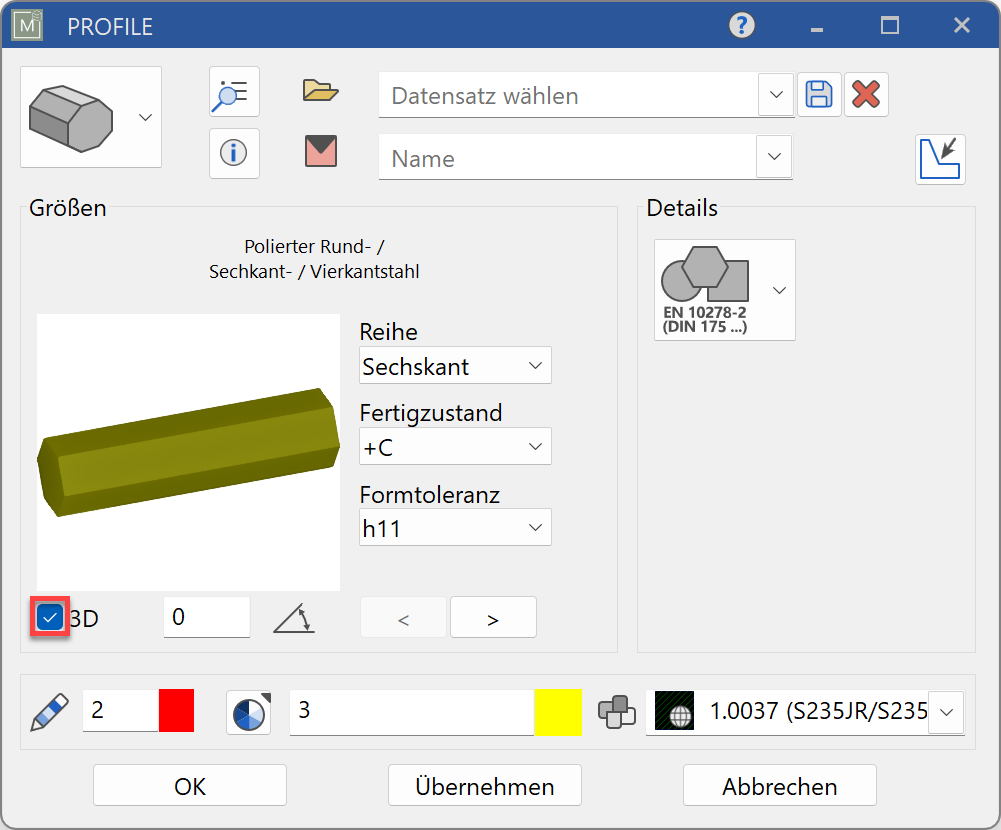Viewport: 1001px width, 830px height.
Task: Select the pencil line-width tool
Action: coord(48,711)
